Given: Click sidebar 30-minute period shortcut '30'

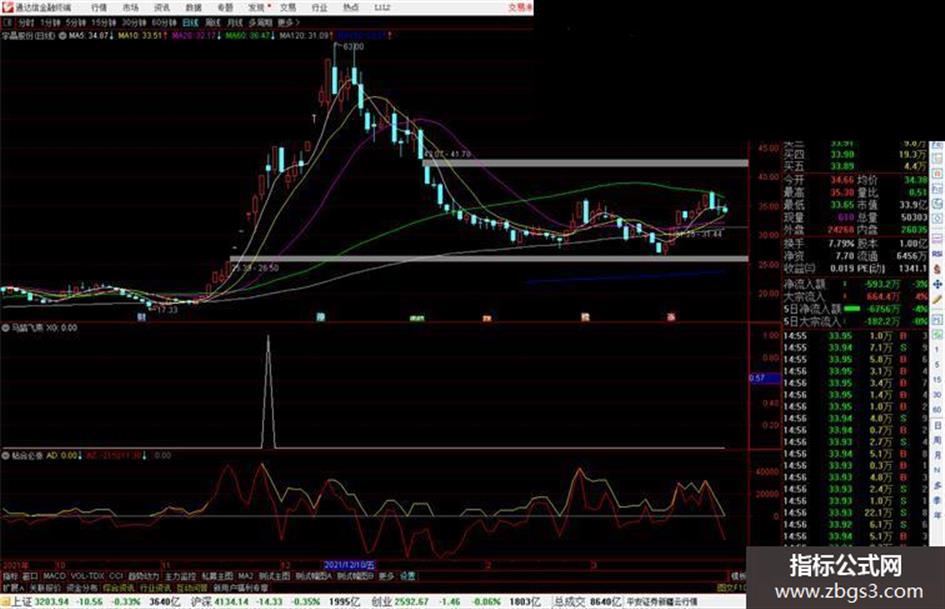Looking at the screenshot, I should click(x=937, y=395).
